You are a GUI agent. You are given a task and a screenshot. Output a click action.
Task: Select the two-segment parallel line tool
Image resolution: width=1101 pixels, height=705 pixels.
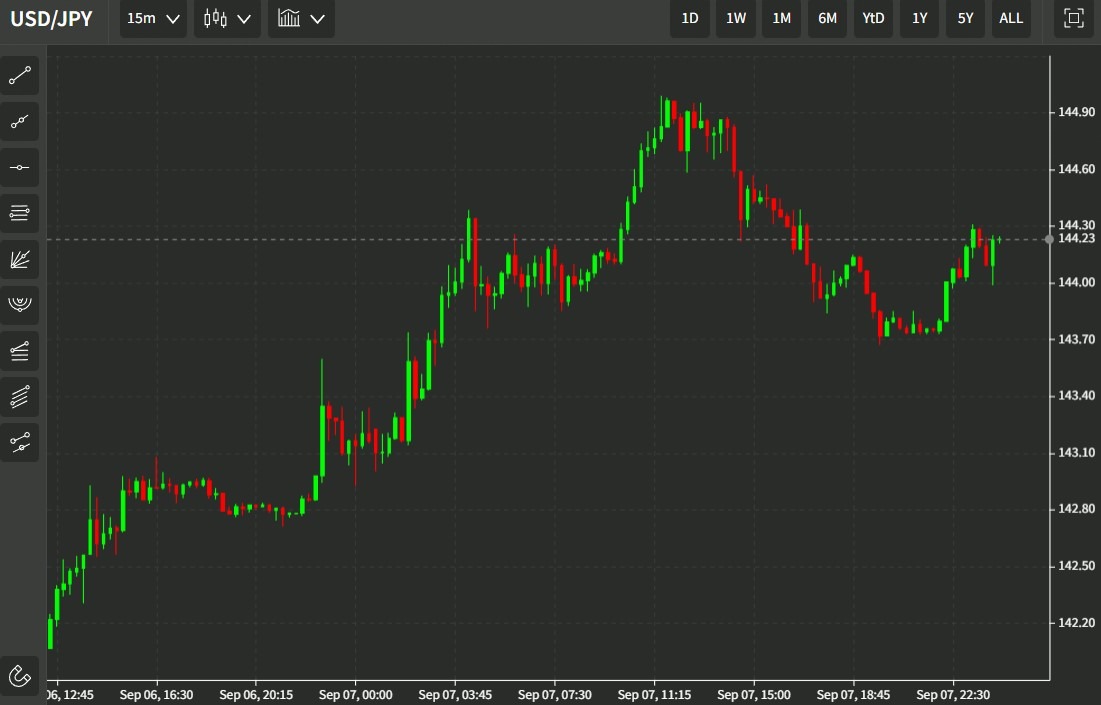coord(20,442)
